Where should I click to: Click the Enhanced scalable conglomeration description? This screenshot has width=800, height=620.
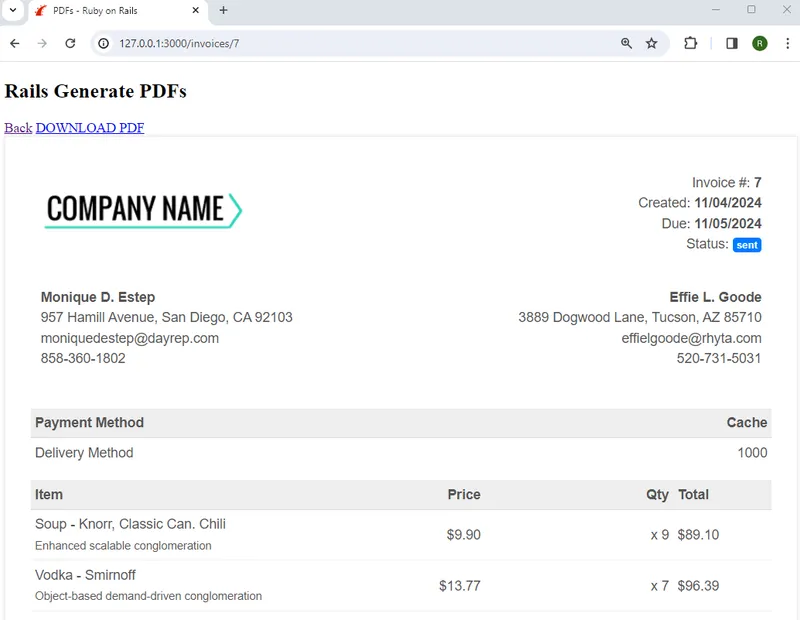(123, 545)
